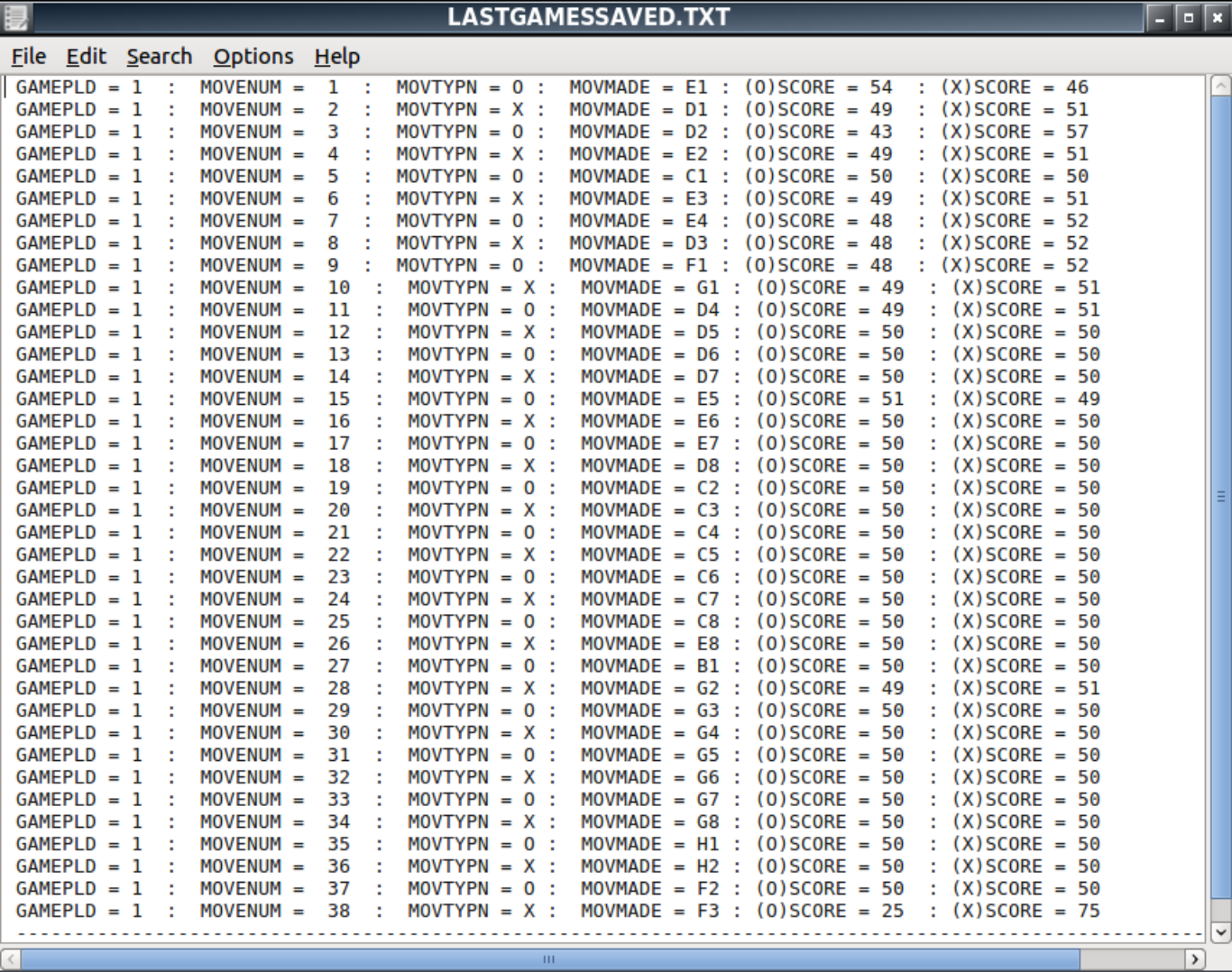Click MOVMADE value G6 in move 32
The height and width of the screenshot is (972, 1232).
pyautogui.click(x=708, y=777)
